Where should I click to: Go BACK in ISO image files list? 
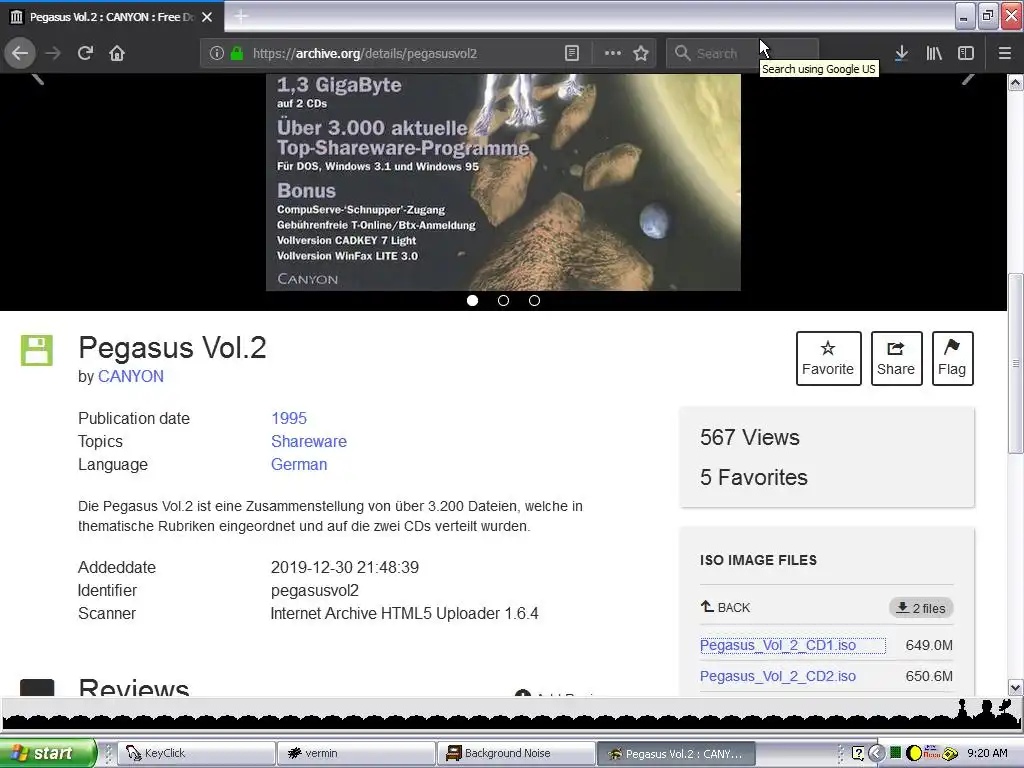[x=725, y=607]
